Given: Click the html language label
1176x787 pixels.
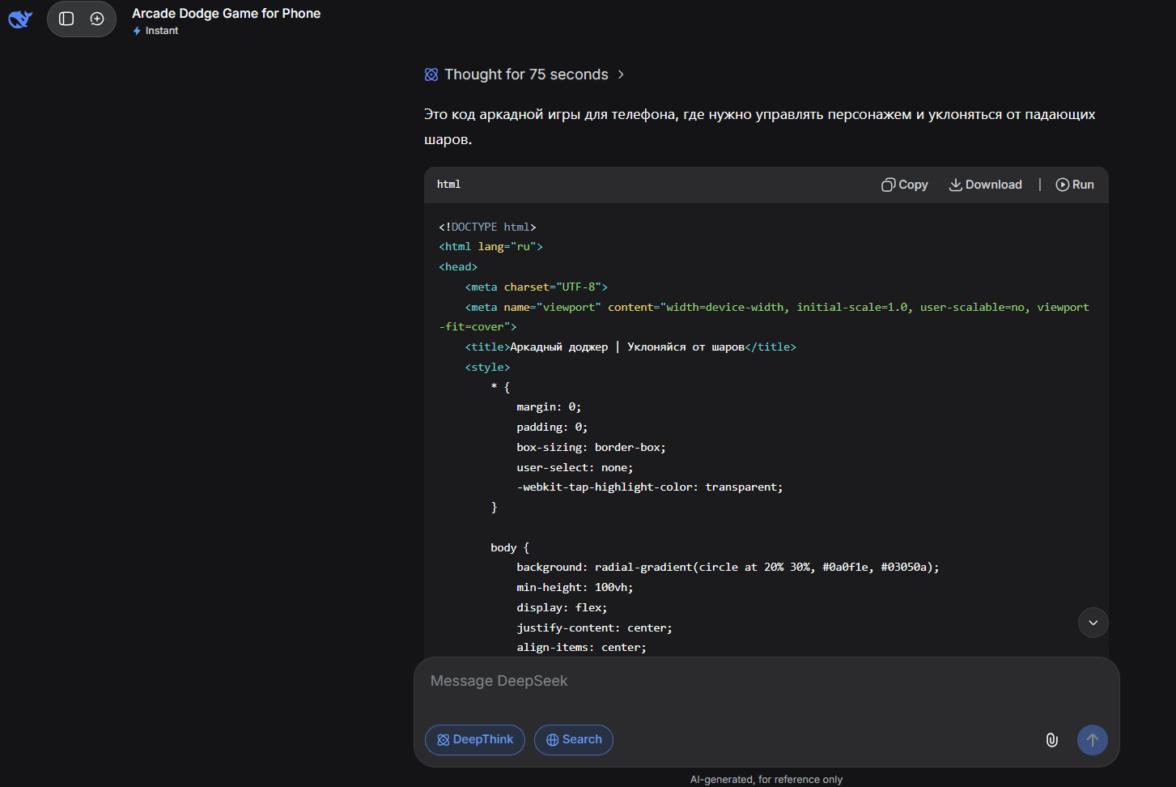Looking at the screenshot, I should pyautogui.click(x=448, y=185).
